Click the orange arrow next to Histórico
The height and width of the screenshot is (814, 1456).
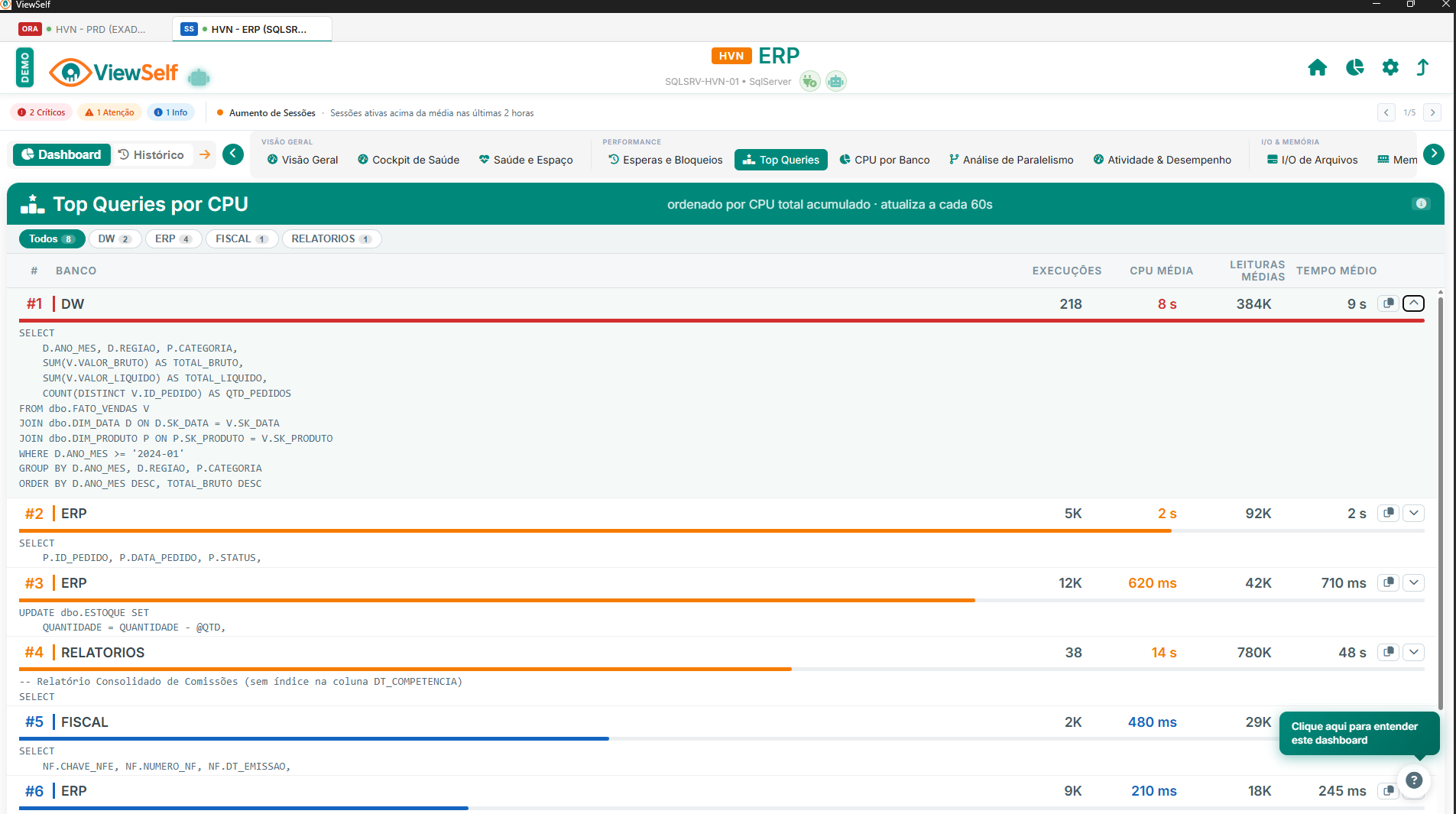point(205,154)
